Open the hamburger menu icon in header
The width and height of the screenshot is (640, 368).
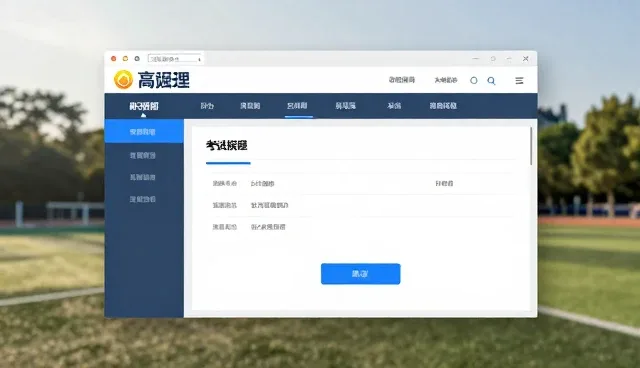click(519, 81)
